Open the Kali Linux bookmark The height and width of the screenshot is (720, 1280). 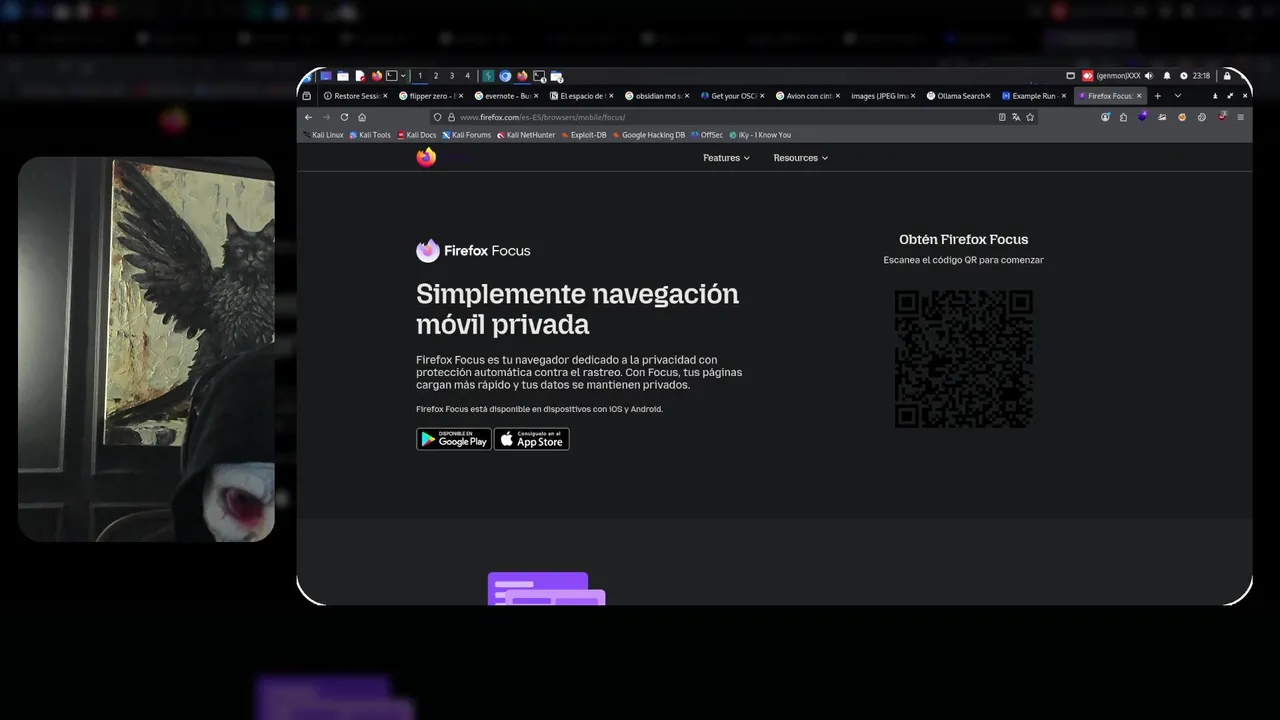pyautogui.click(x=323, y=135)
